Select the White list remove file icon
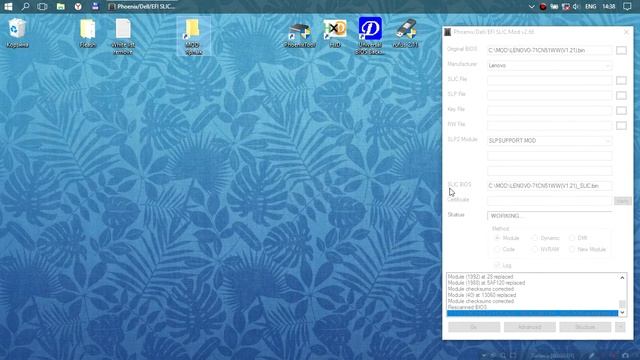 pyautogui.click(x=123, y=36)
